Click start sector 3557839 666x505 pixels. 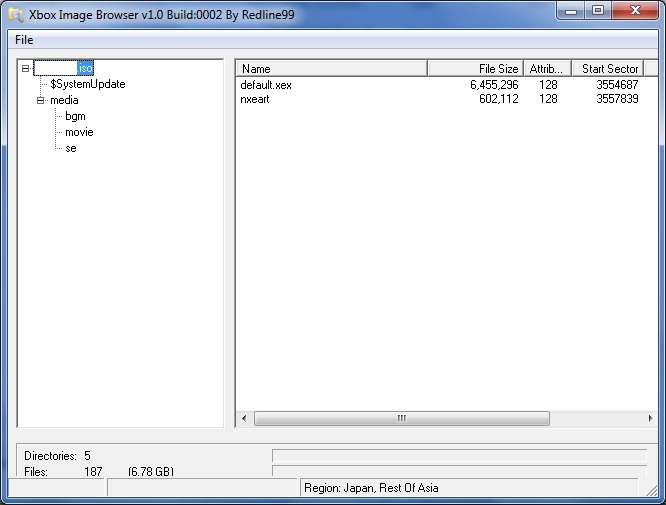[617, 99]
